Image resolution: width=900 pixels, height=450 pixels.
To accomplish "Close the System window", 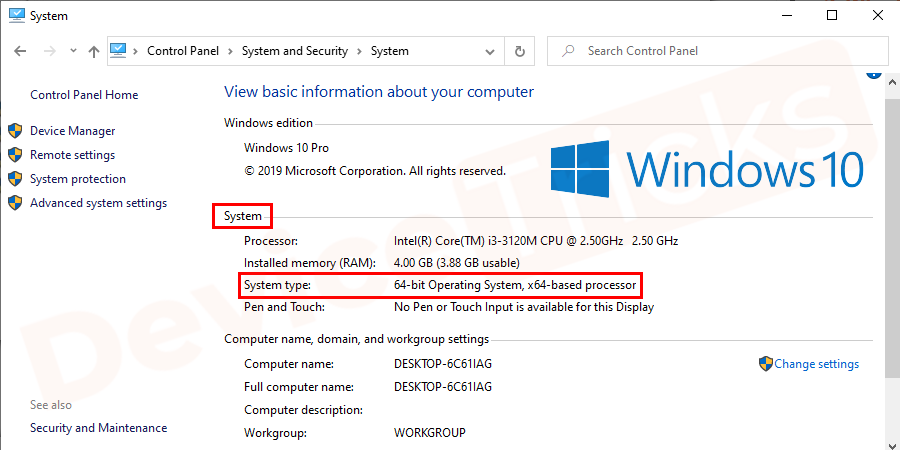I will 878,15.
